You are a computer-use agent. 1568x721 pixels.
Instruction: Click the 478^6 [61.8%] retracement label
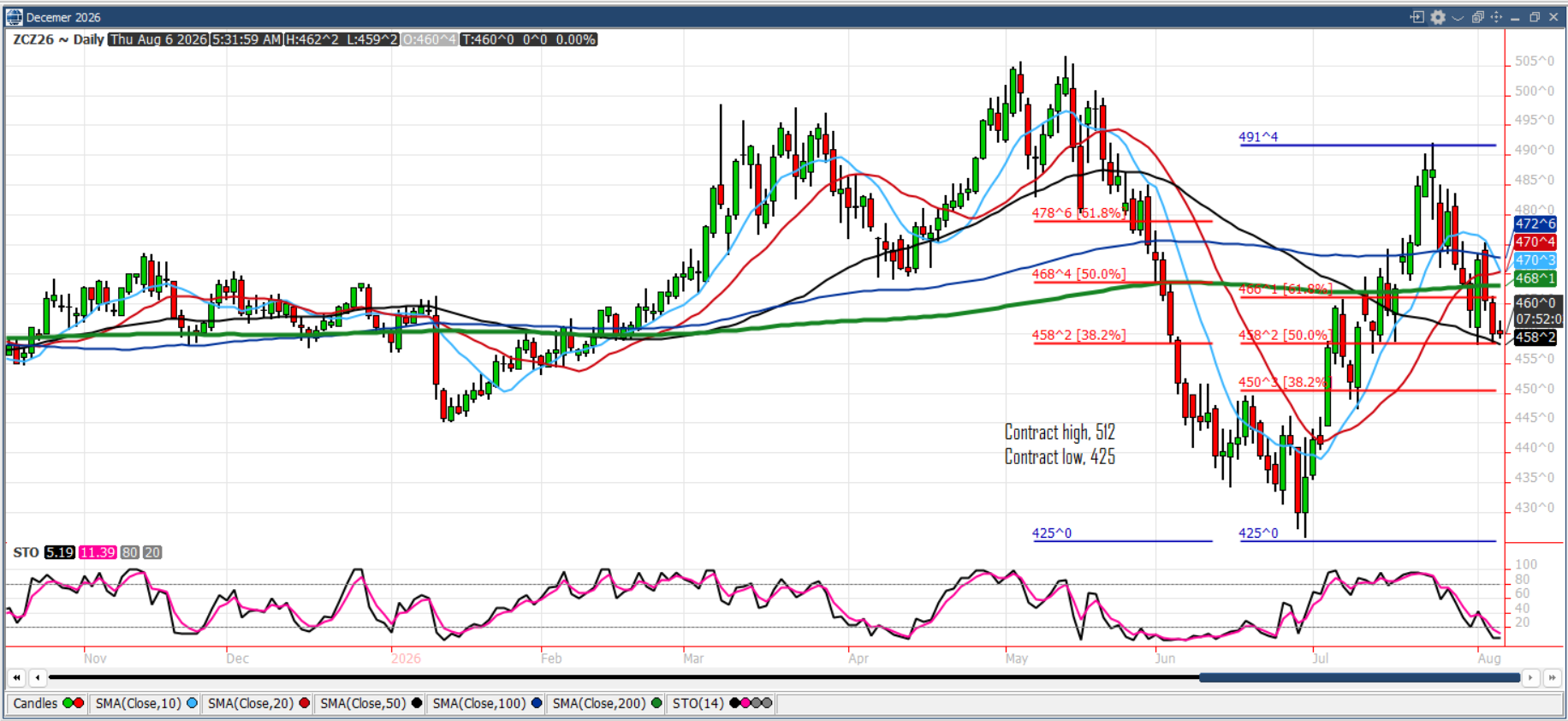pyautogui.click(x=1078, y=212)
